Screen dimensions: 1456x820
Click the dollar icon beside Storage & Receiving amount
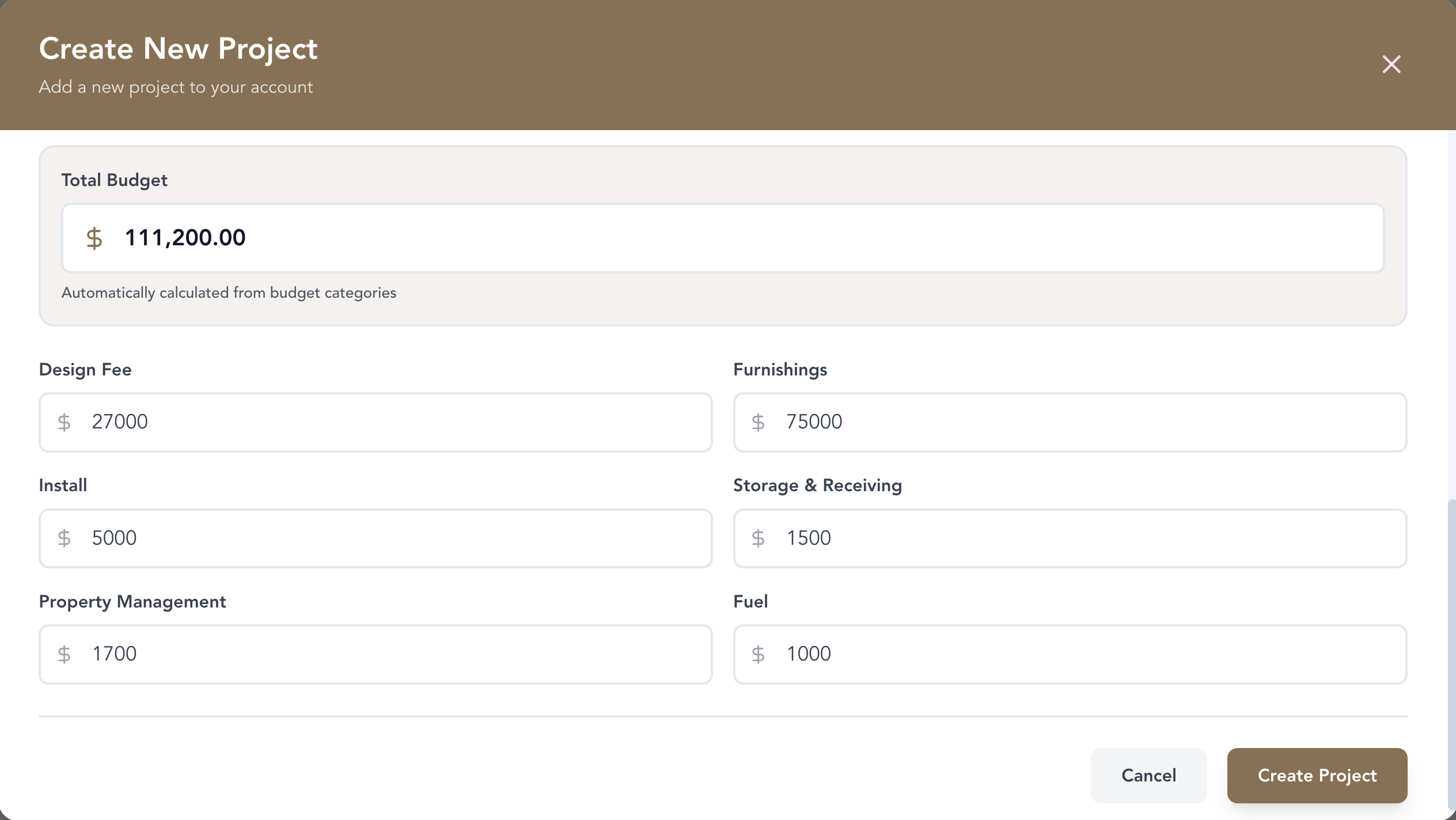[760, 538]
